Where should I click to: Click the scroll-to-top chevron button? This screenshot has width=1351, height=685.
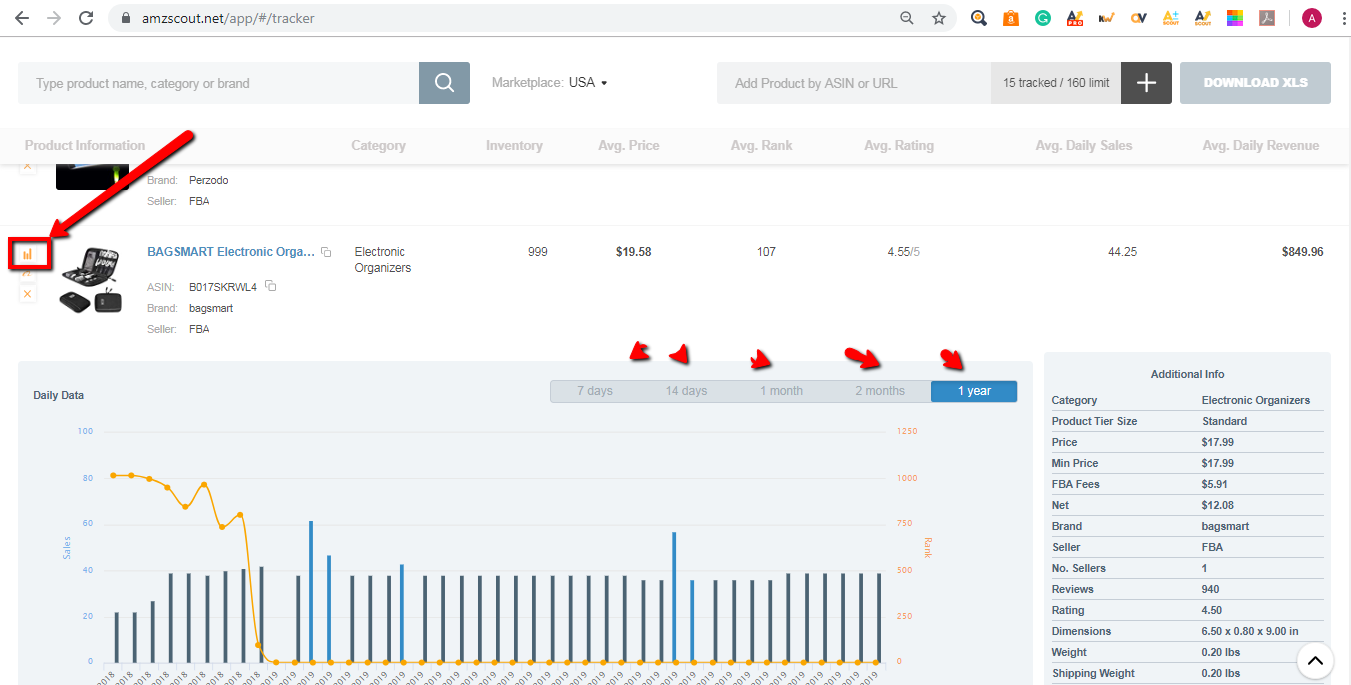(1316, 660)
